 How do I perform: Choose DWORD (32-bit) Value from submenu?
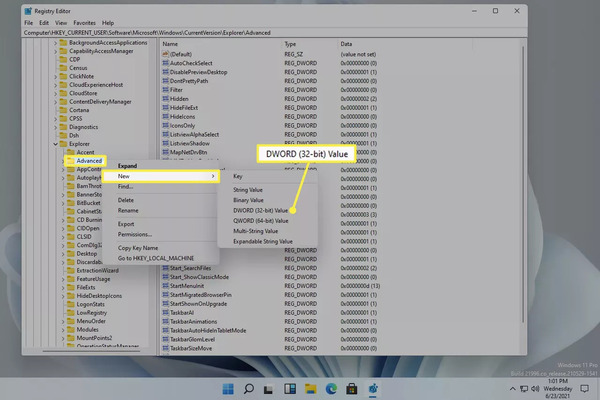(x=261, y=211)
